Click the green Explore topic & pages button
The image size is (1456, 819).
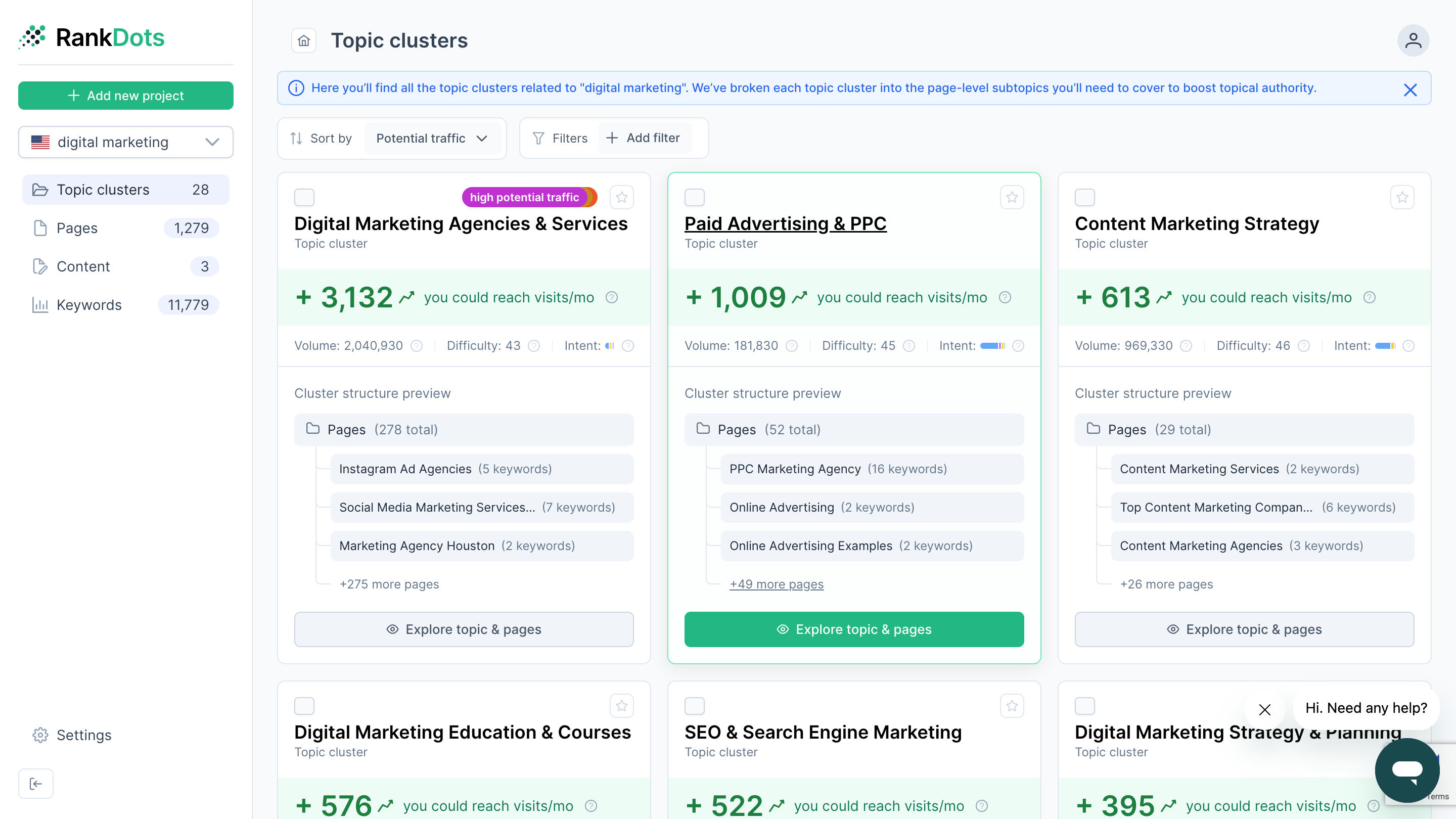(x=853, y=629)
